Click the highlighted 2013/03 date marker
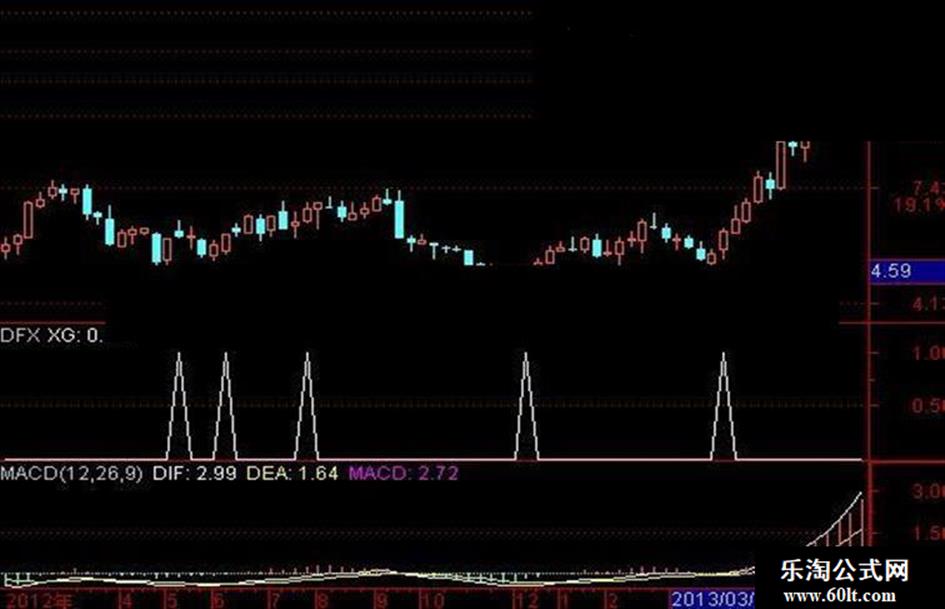The image size is (945, 609). [712, 599]
